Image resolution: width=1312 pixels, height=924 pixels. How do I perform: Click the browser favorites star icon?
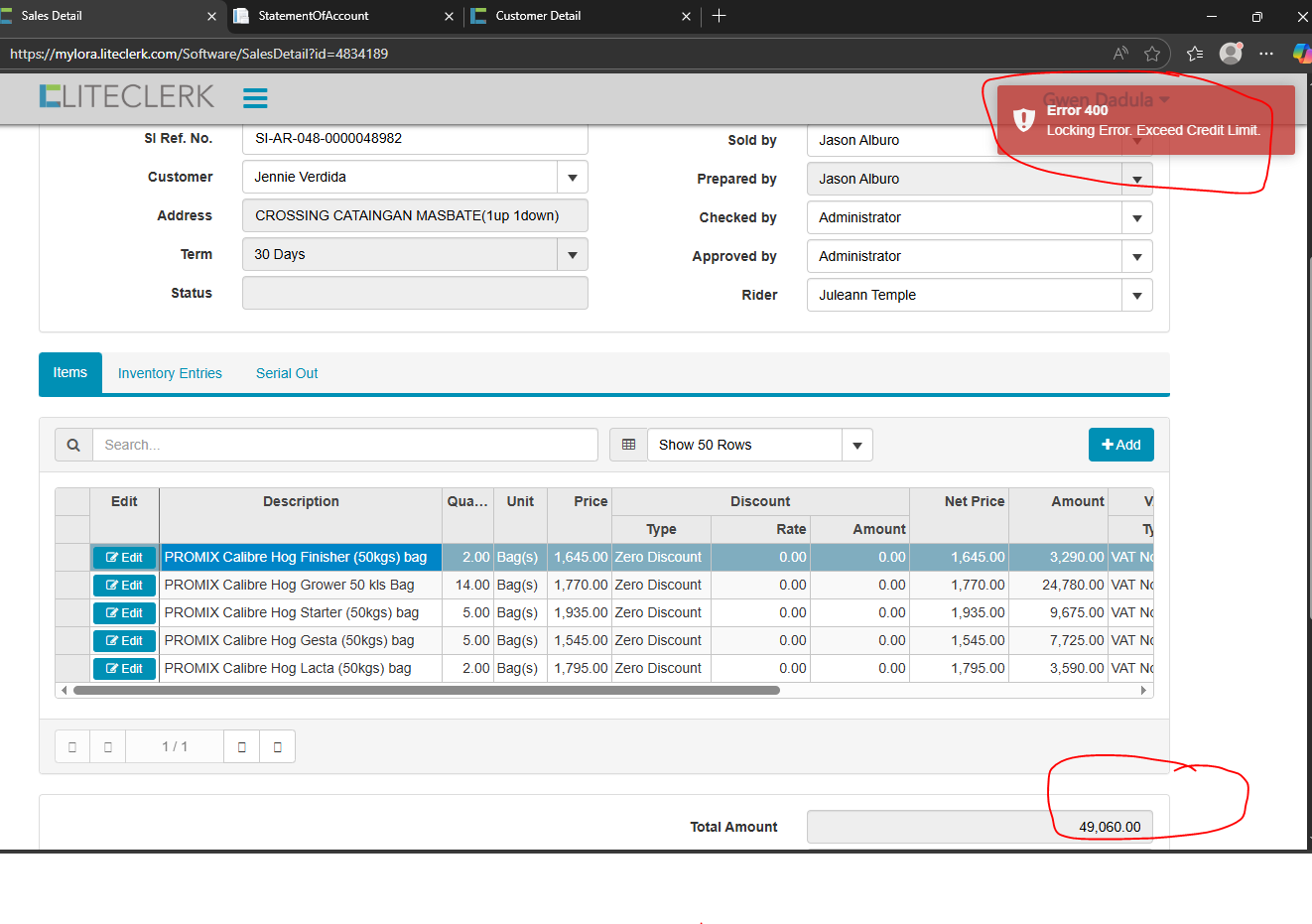(x=1152, y=54)
